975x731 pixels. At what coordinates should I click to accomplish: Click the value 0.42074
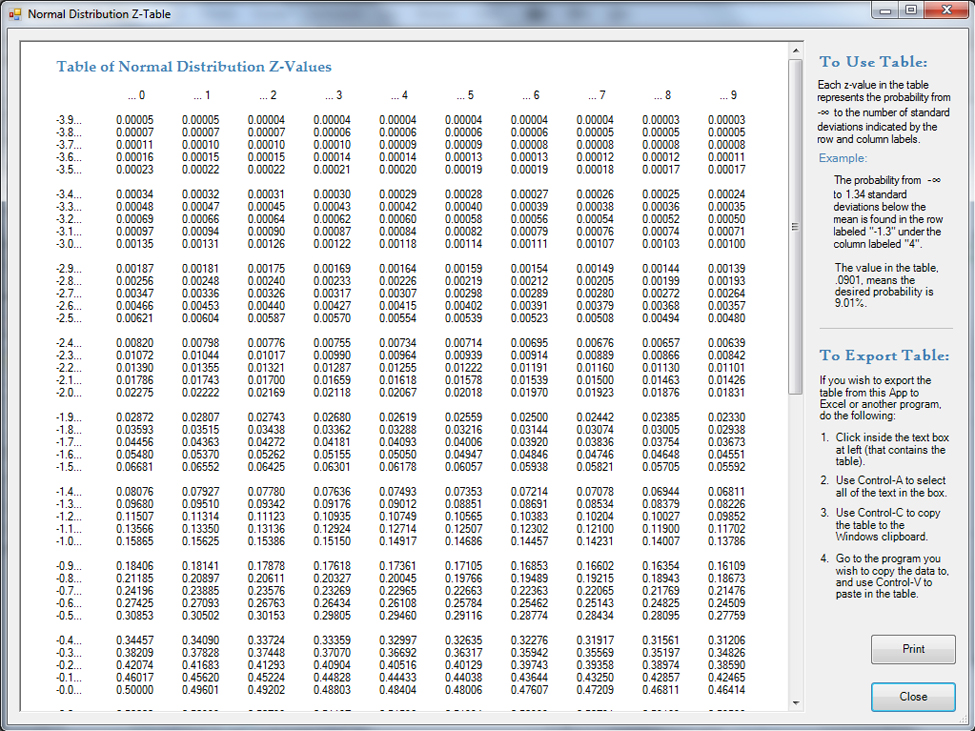135,665
